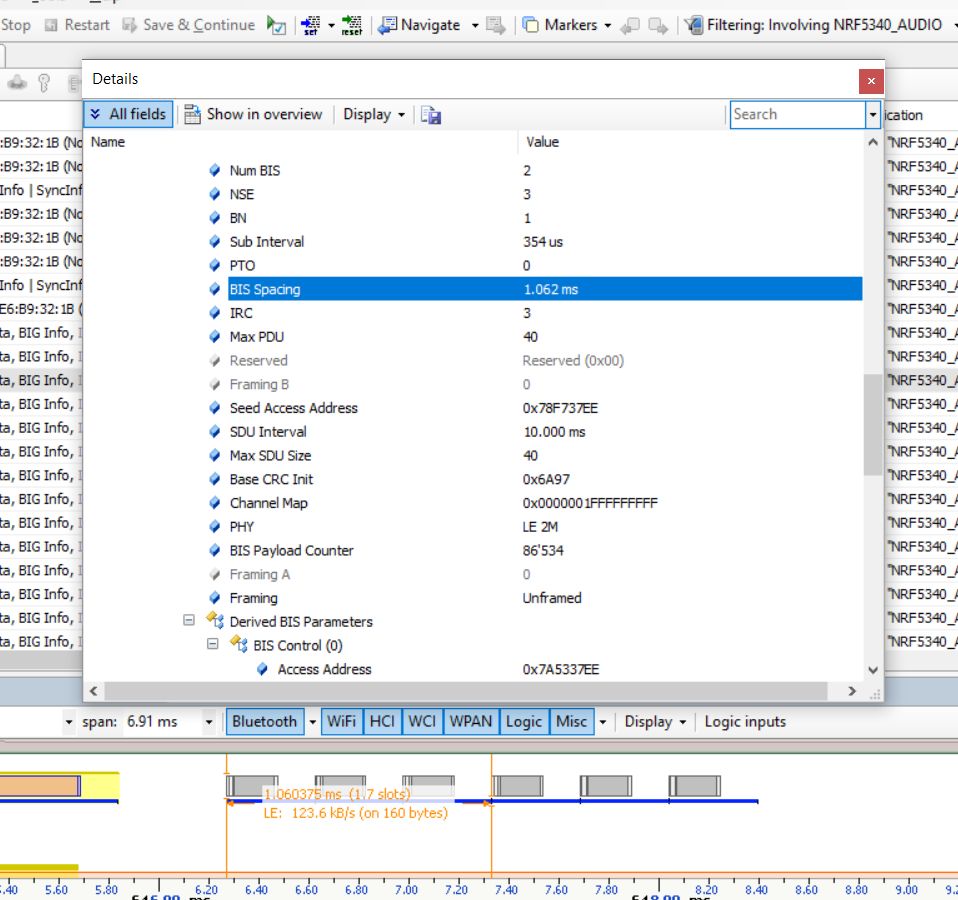Toggle the Bluetooth timeline filter

264,721
